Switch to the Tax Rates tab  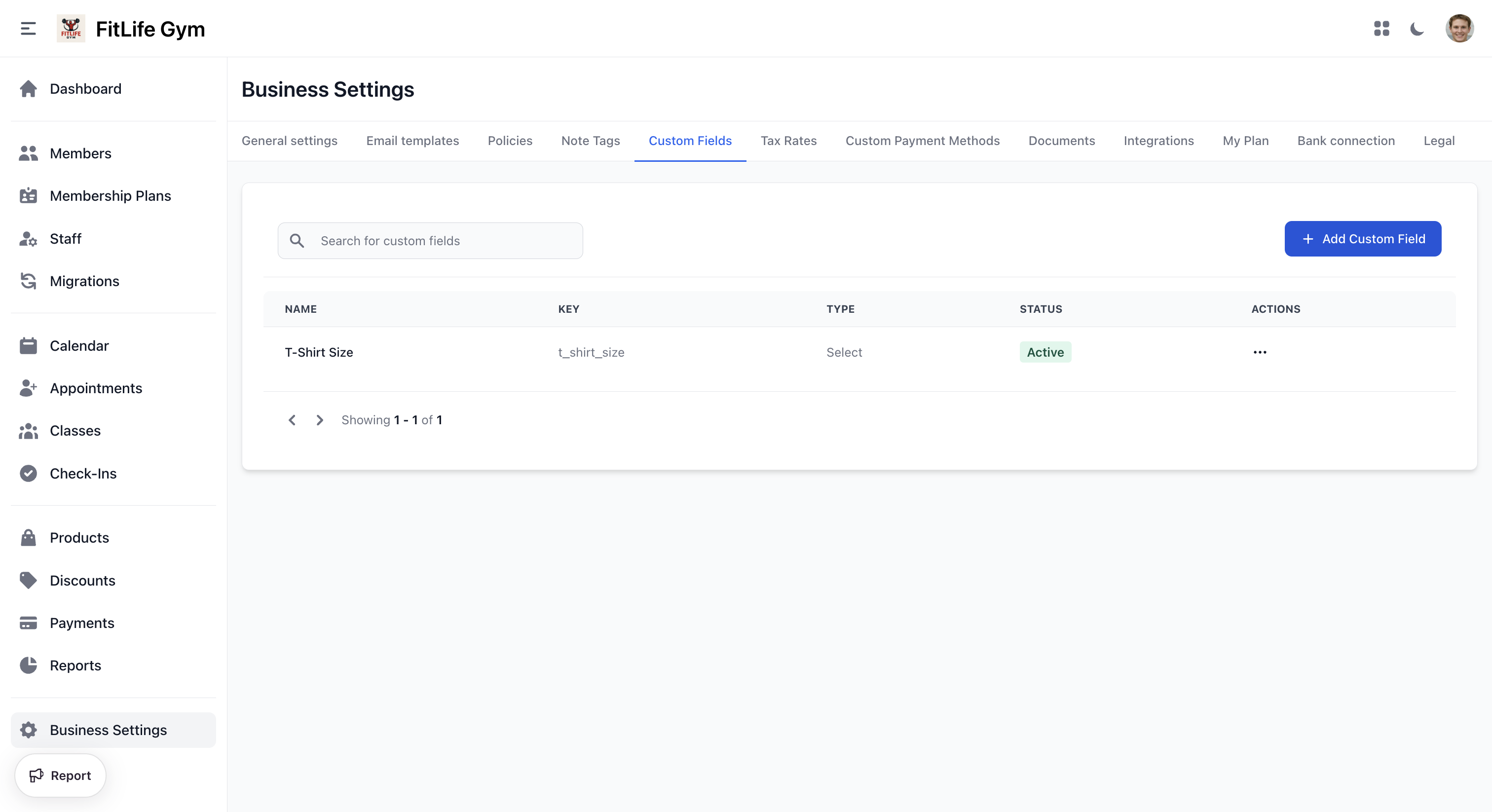coord(788,141)
